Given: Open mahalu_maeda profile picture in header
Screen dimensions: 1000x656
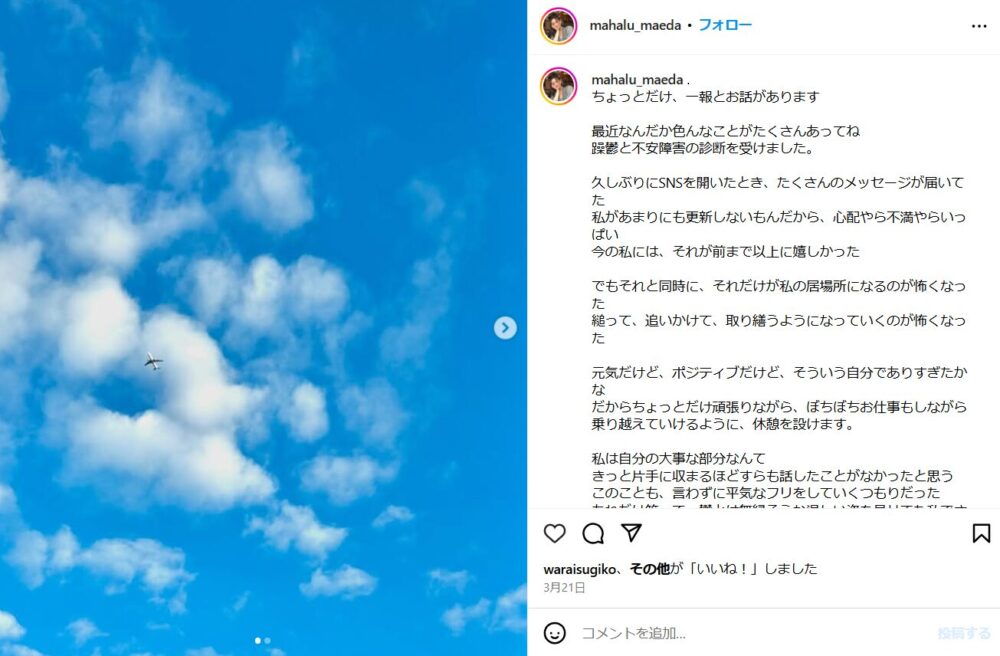Looking at the screenshot, I should [x=559, y=26].
